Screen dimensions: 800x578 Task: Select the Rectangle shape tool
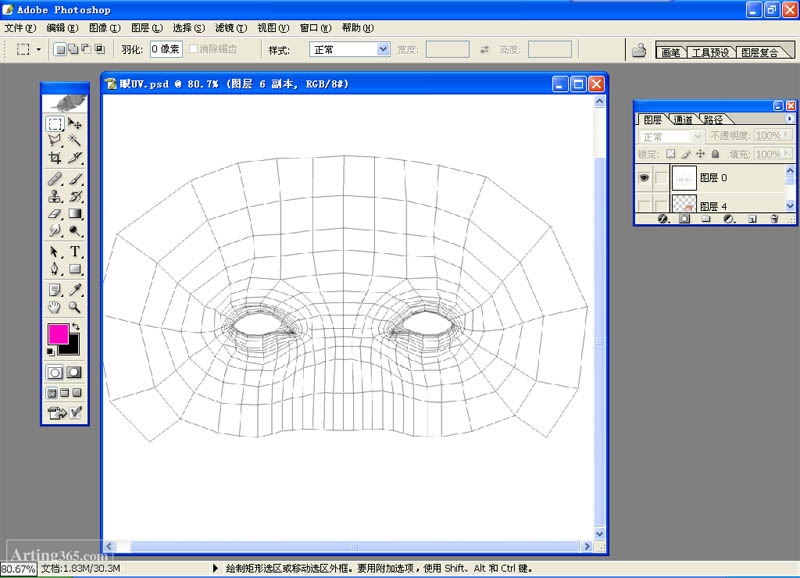pos(74,269)
